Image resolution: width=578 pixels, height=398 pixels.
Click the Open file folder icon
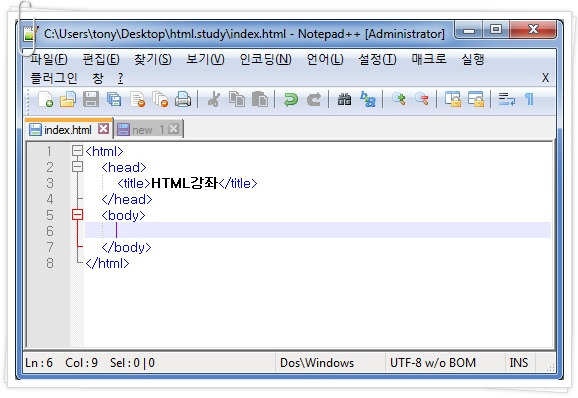point(68,99)
